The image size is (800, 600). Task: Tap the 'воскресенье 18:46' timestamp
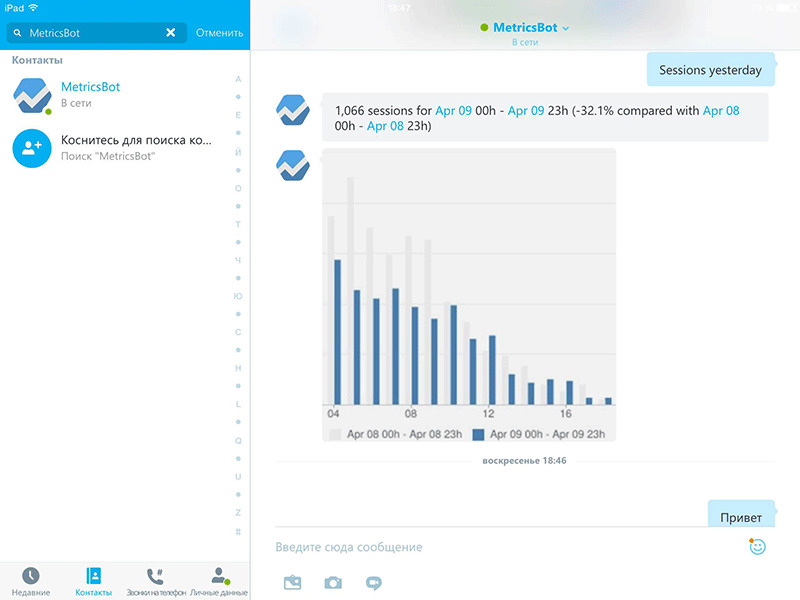tap(524, 461)
